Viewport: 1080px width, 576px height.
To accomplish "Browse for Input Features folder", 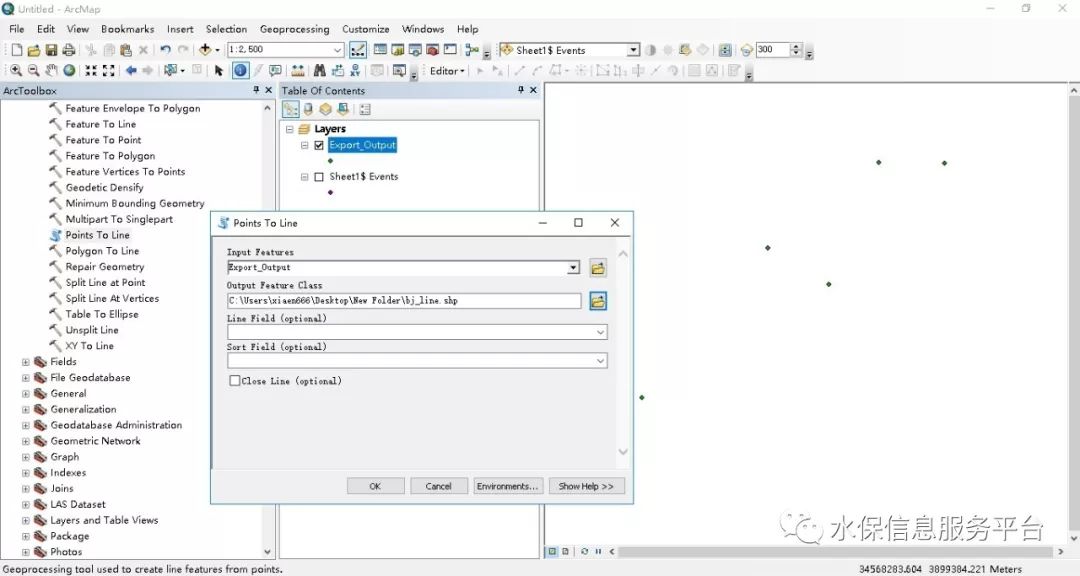I will (598, 268).
